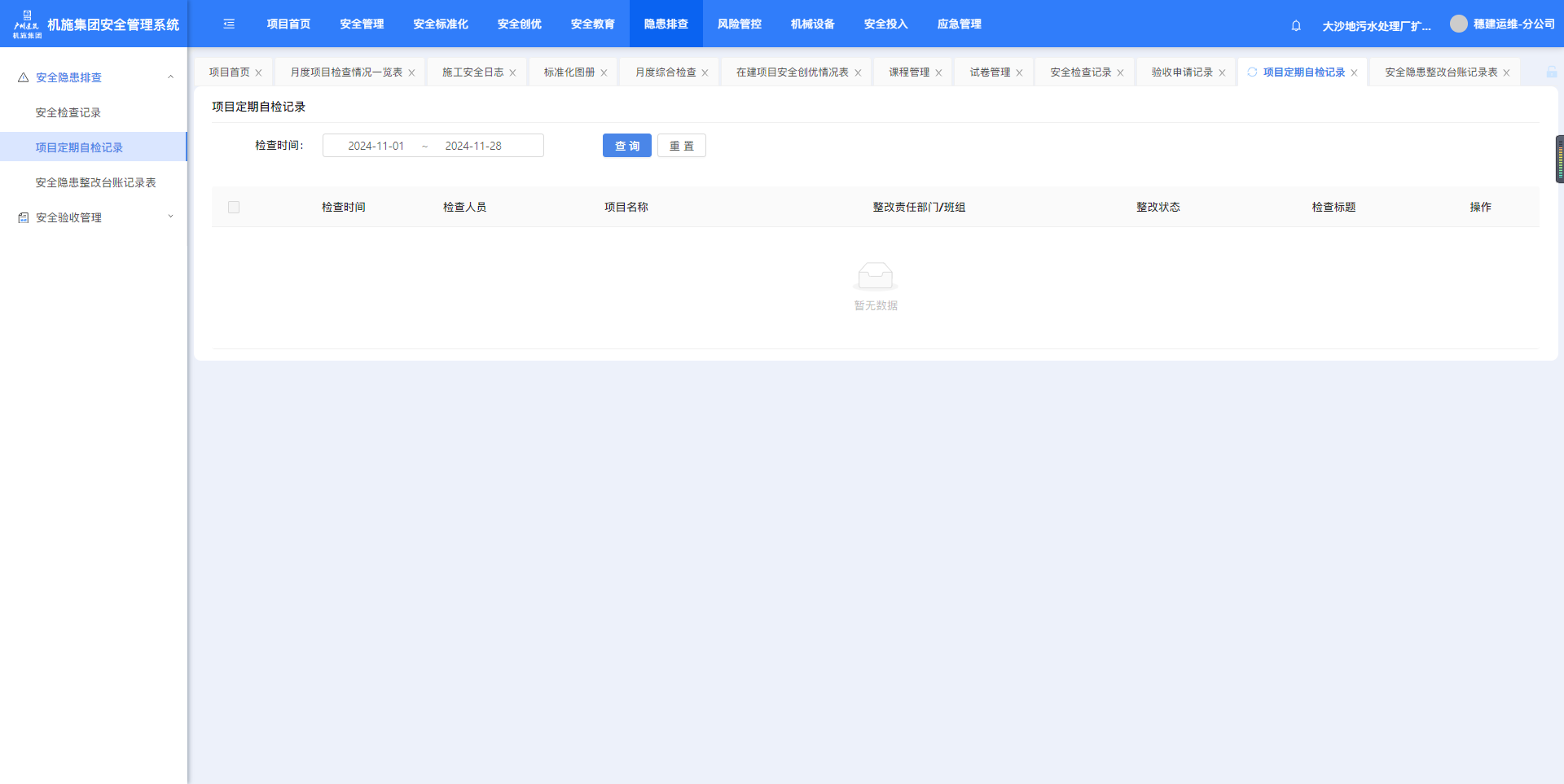
Task: Close the 施工安全日志 tab
Action: 512,73
